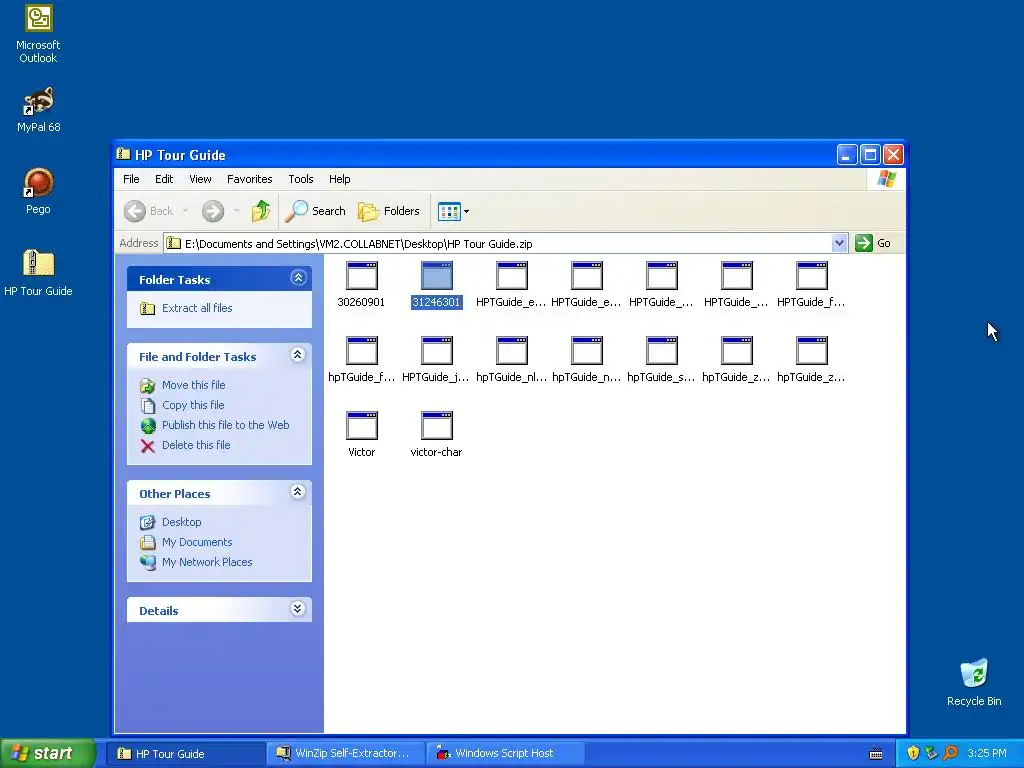The height and width of the screenshot is (768, 1024).
Task: Open the Recycle Bin icon
Action: coord(974,682)
